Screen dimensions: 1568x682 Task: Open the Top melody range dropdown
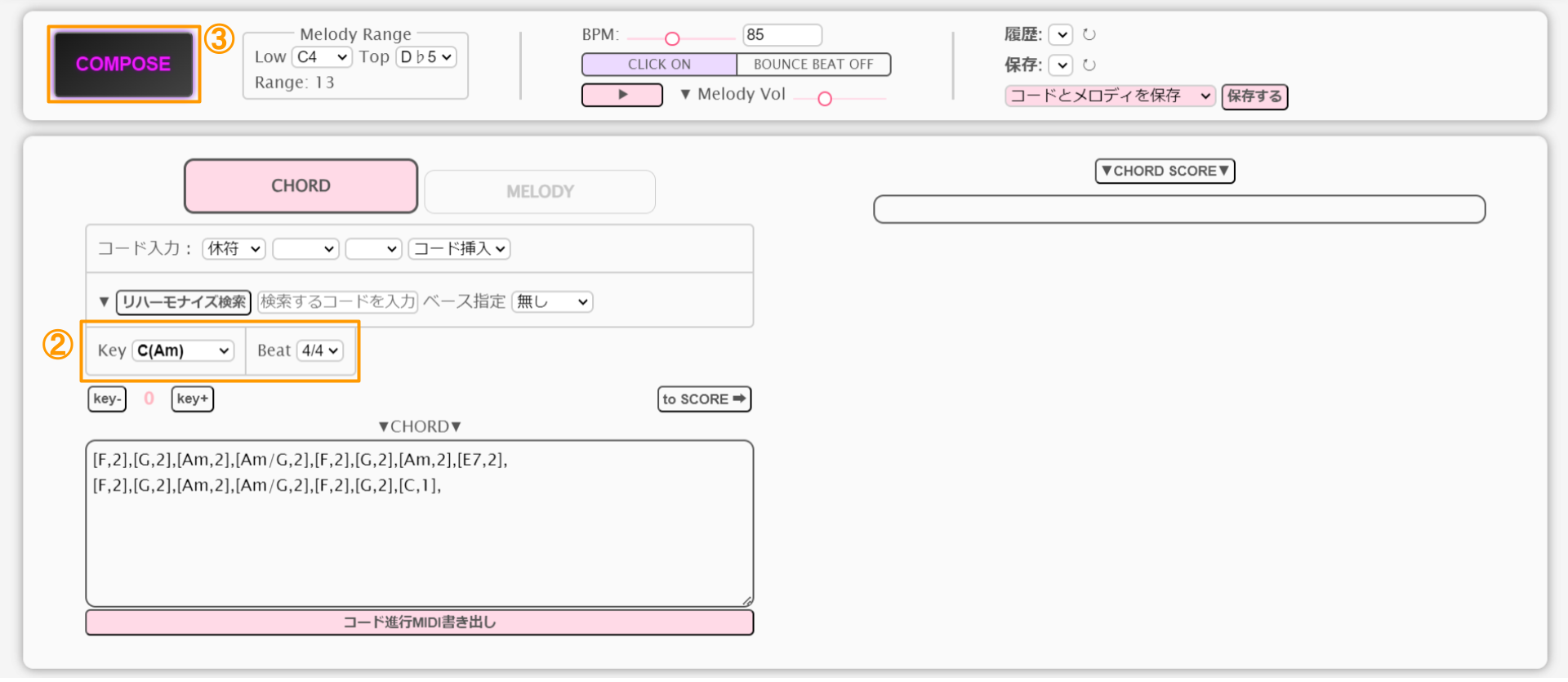click(425, 57)
